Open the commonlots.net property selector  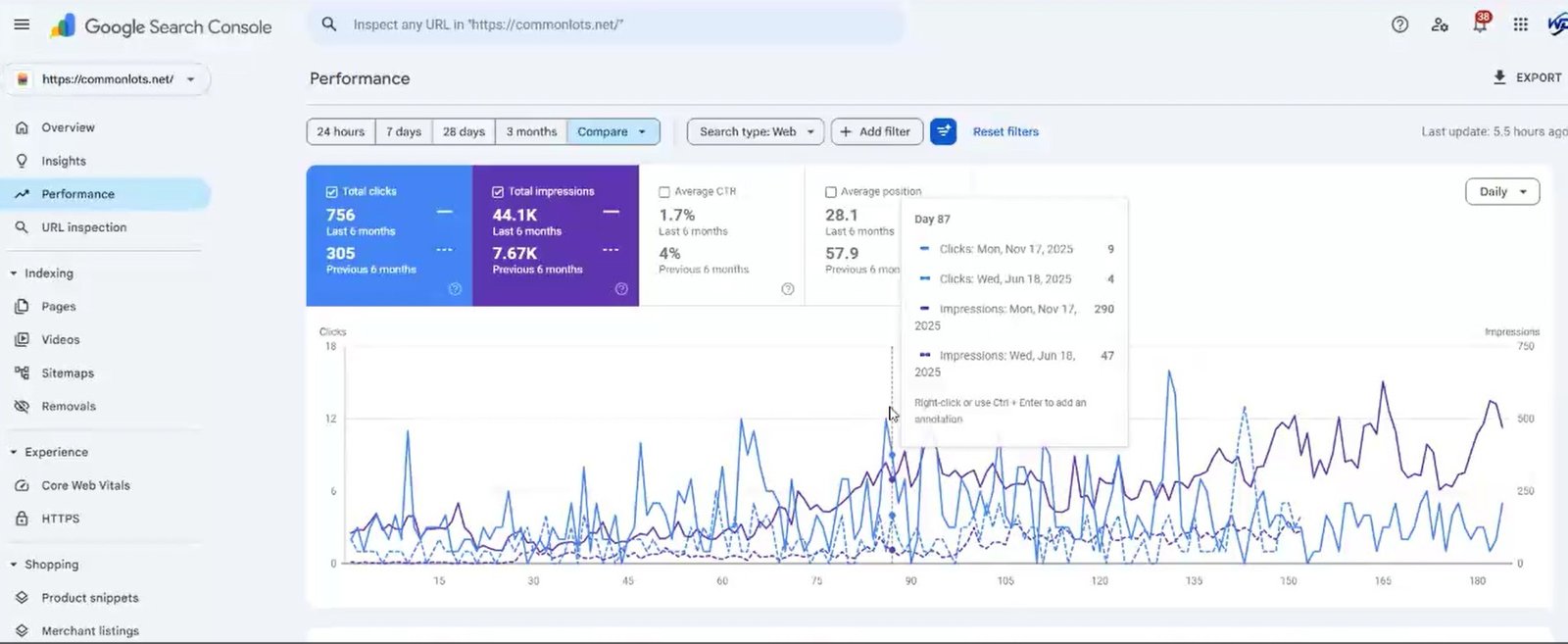pyautogui.click(x=107, y=79)
